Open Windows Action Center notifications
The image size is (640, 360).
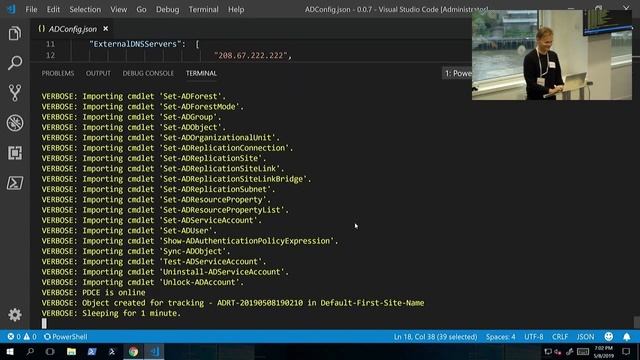(x=626, y=351)
